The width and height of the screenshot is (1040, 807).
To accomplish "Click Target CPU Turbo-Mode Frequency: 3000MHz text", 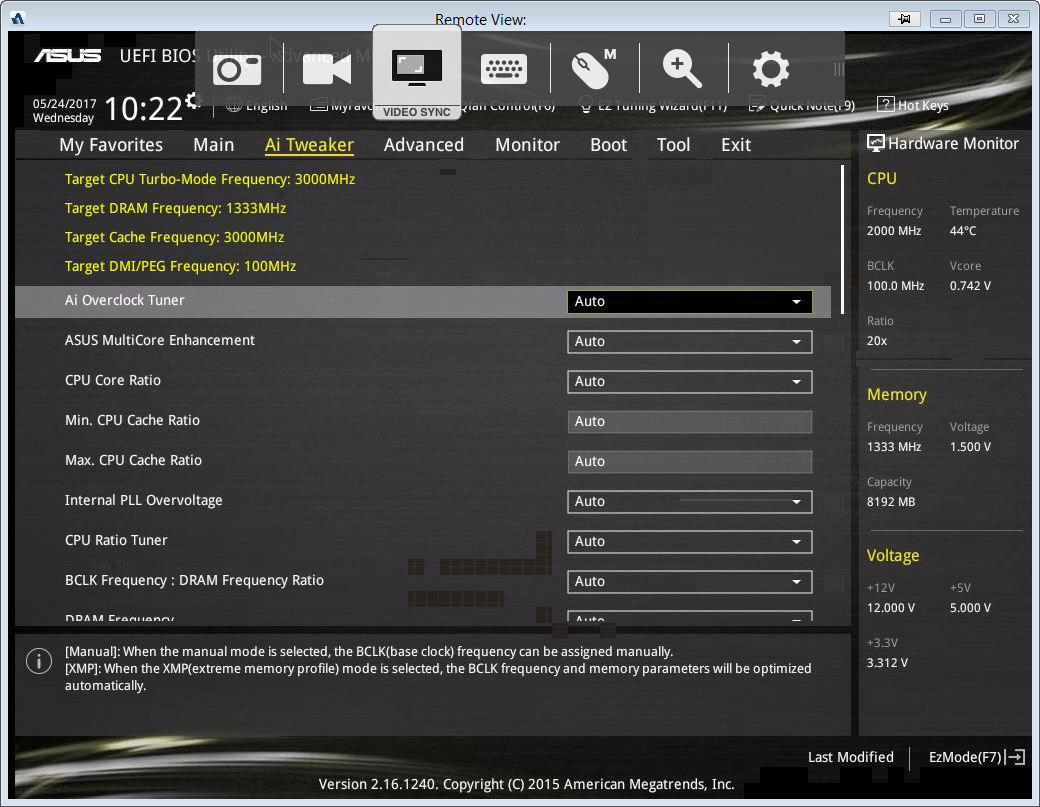I will pos(210,179).
